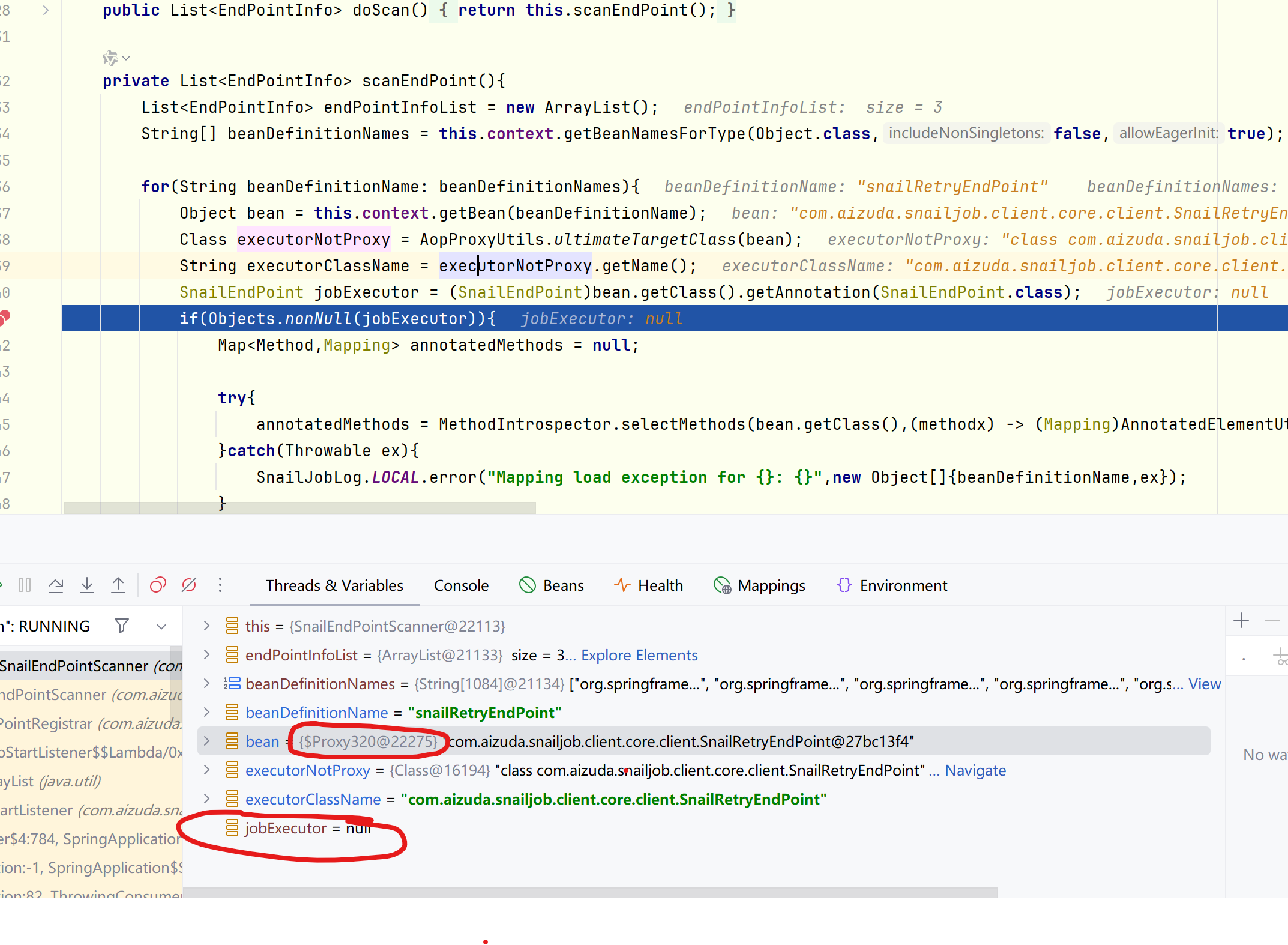
Task: Click the "snailRetryEndPoint" variable value
Action: 484,713
